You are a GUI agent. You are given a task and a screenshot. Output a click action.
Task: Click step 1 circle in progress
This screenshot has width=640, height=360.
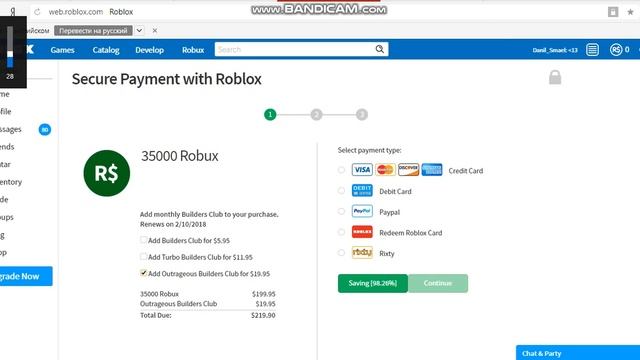(x=270, y=115)
